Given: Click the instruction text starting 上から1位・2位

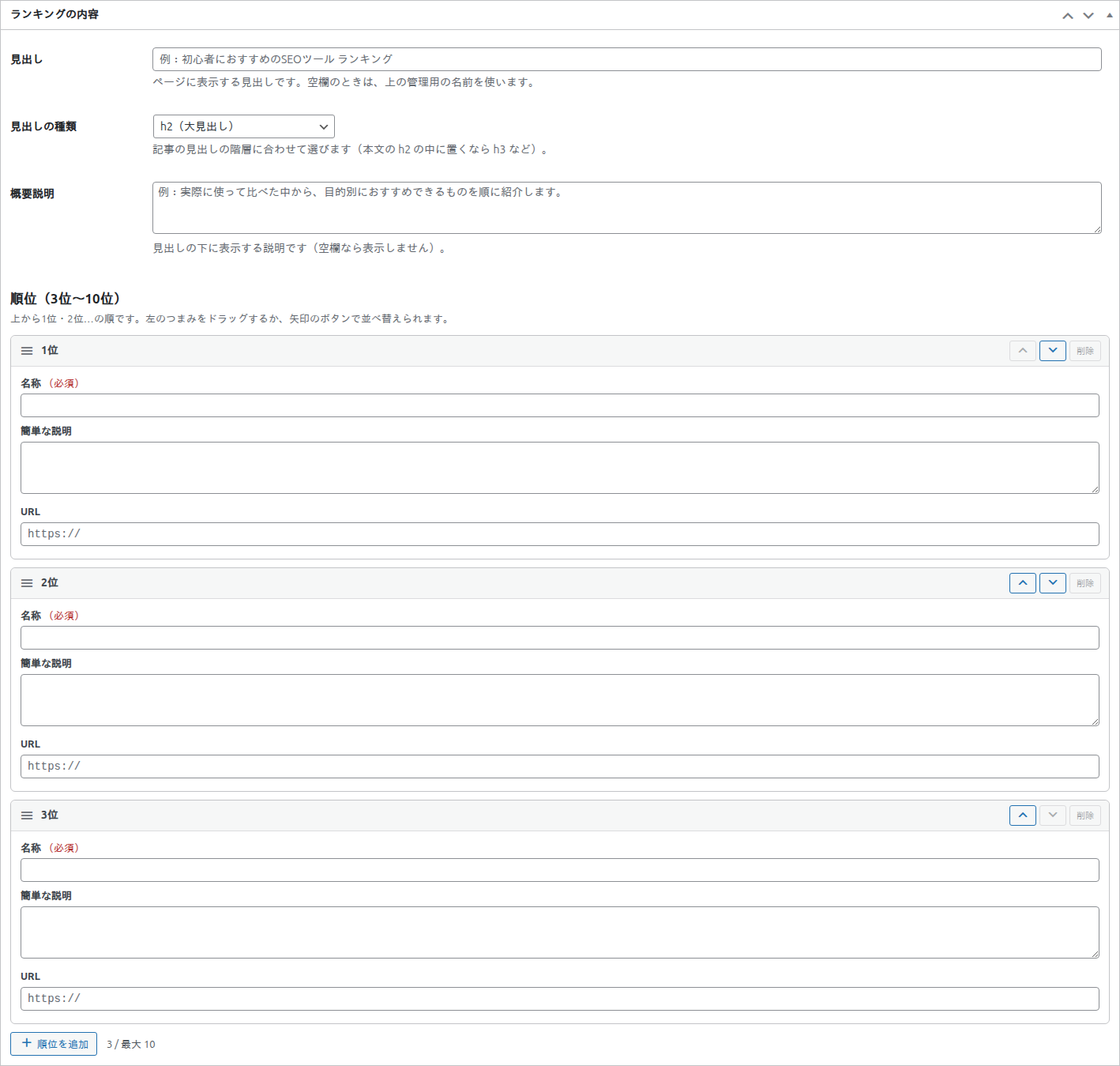Looking at the screenshot, I should [x=231, y=319].
